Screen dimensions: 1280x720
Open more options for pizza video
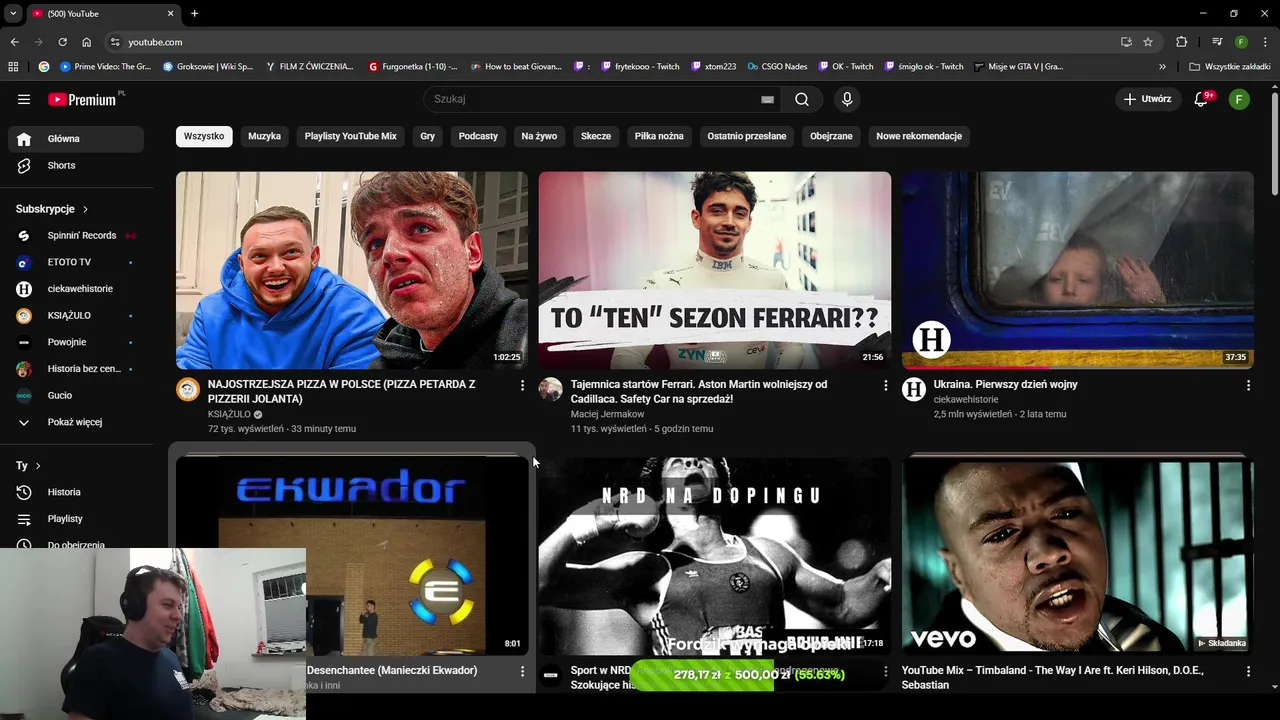point(522,385)
